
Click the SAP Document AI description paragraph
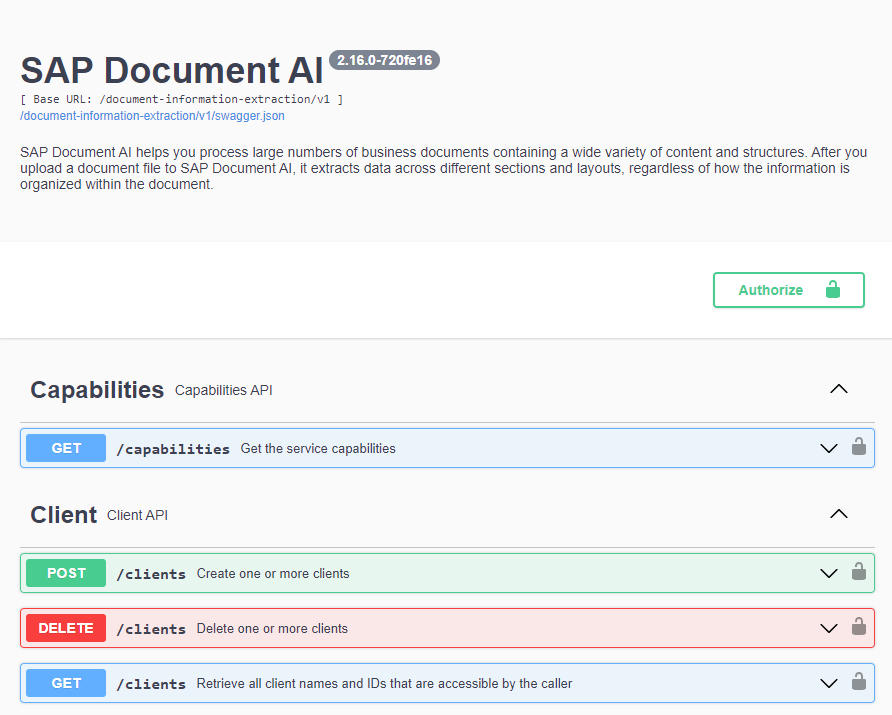pos(443,168)
